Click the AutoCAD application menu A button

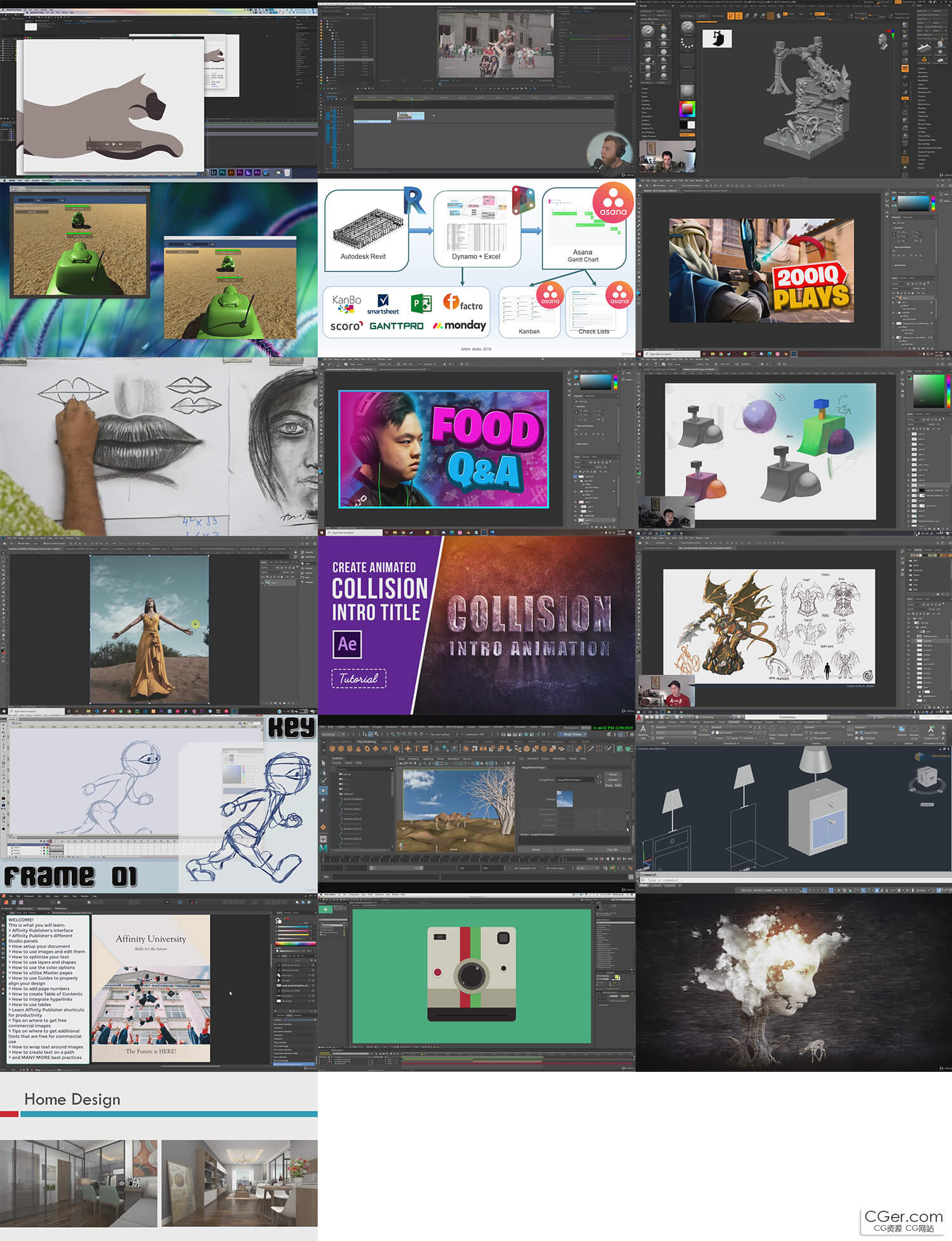click(639, 718)
